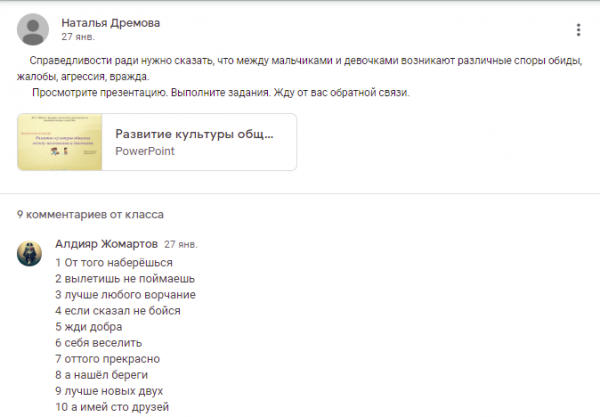Image resolution: width=600 pixels, height=417 pixels.
Task: Click author name Наталья Дремова
Action: [x=110, y=22]
